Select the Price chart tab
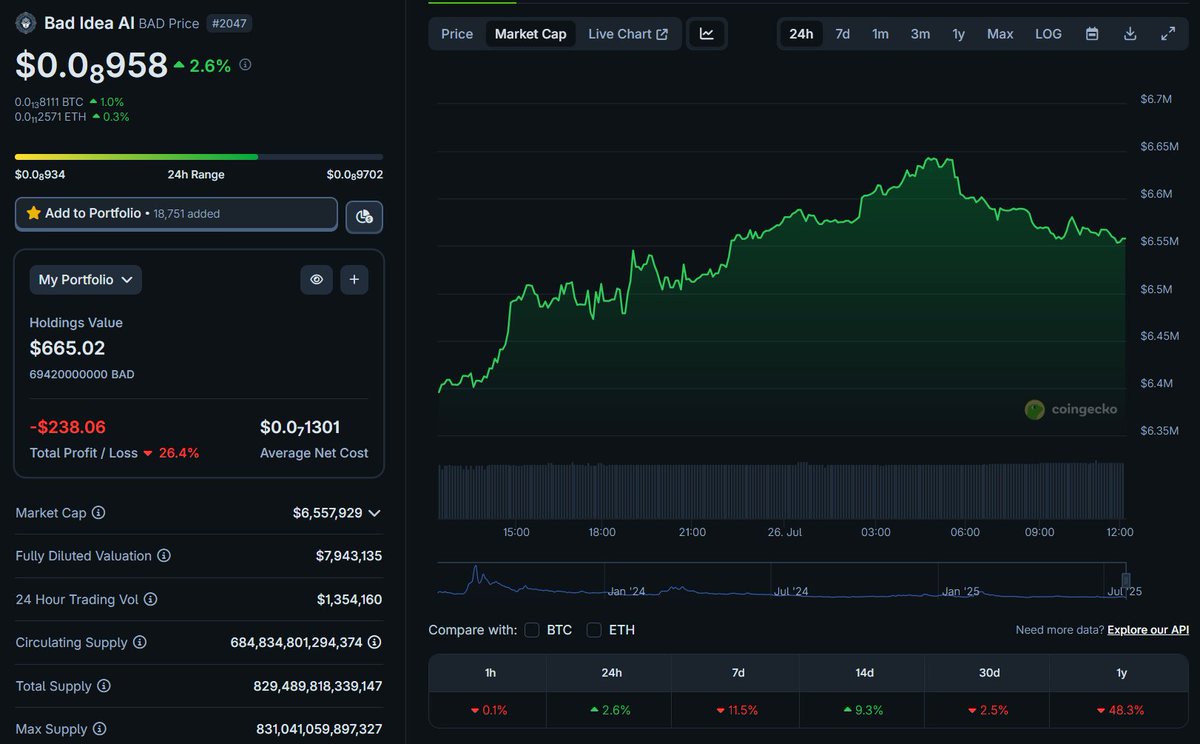1200x744 pixels. 457,34
